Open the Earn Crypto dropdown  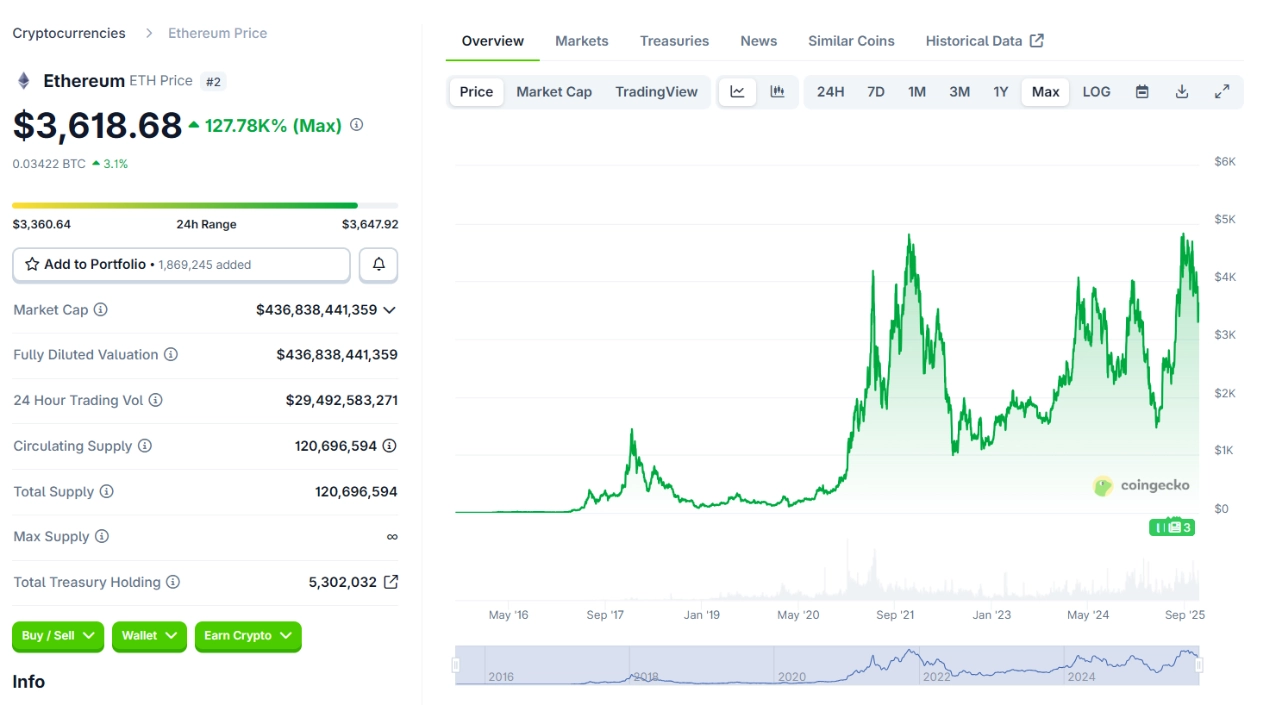point(247,636)
